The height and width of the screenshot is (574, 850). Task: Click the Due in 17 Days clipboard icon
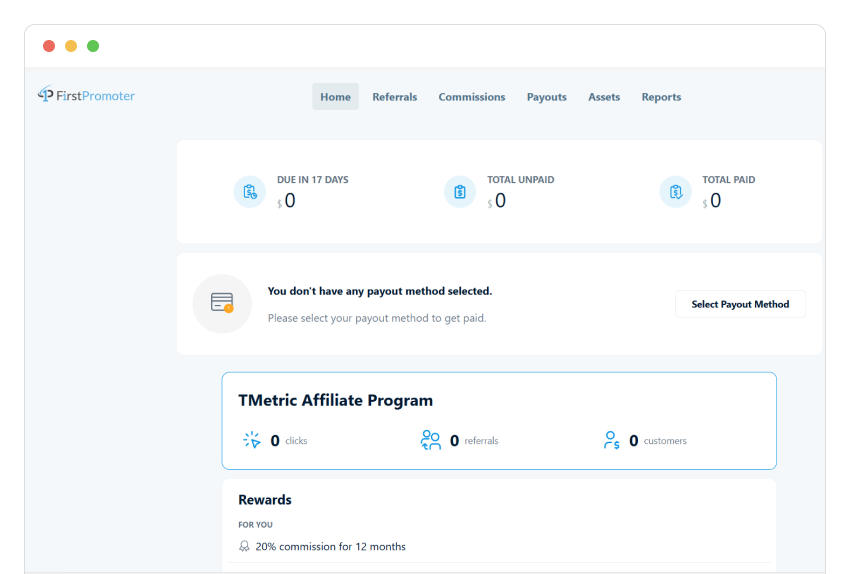(250, 192)
